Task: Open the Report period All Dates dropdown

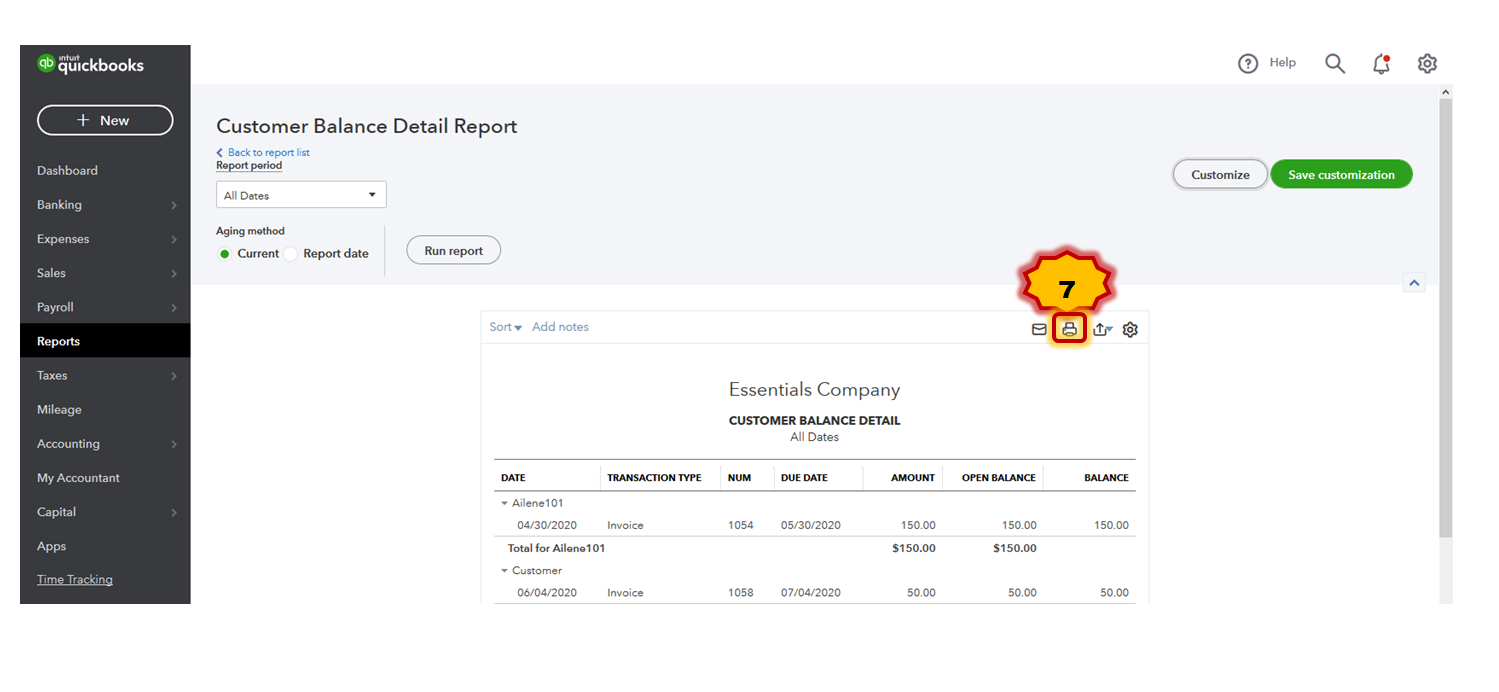Action: [301, 195]
